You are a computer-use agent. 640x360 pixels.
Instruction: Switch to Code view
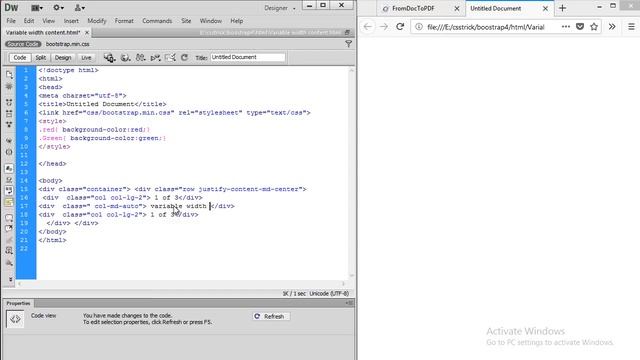(x=20, y=58)
